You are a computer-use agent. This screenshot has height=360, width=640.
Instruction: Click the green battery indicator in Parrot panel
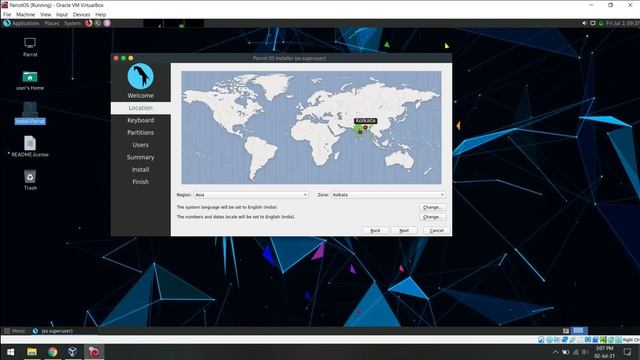[601, 24]
